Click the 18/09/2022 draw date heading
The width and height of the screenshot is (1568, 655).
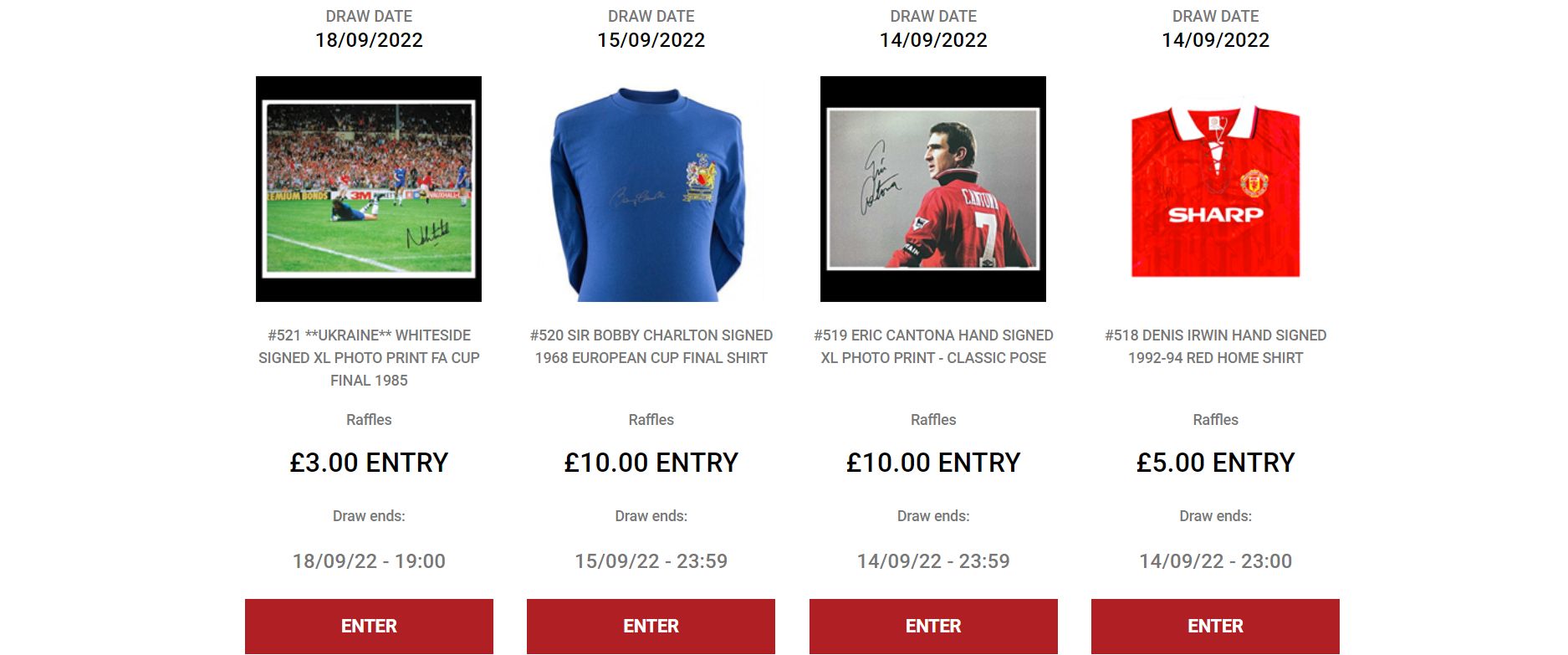369,40
